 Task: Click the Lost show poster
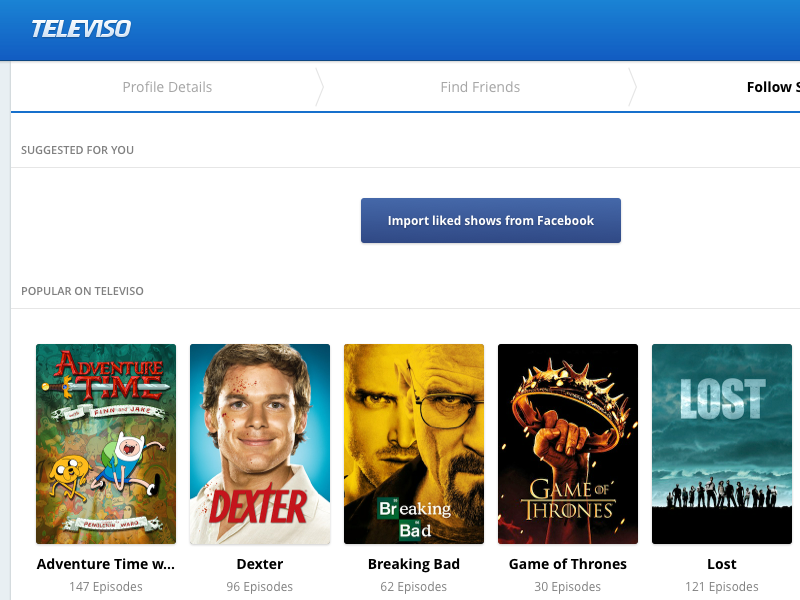(x=722, y=444)
